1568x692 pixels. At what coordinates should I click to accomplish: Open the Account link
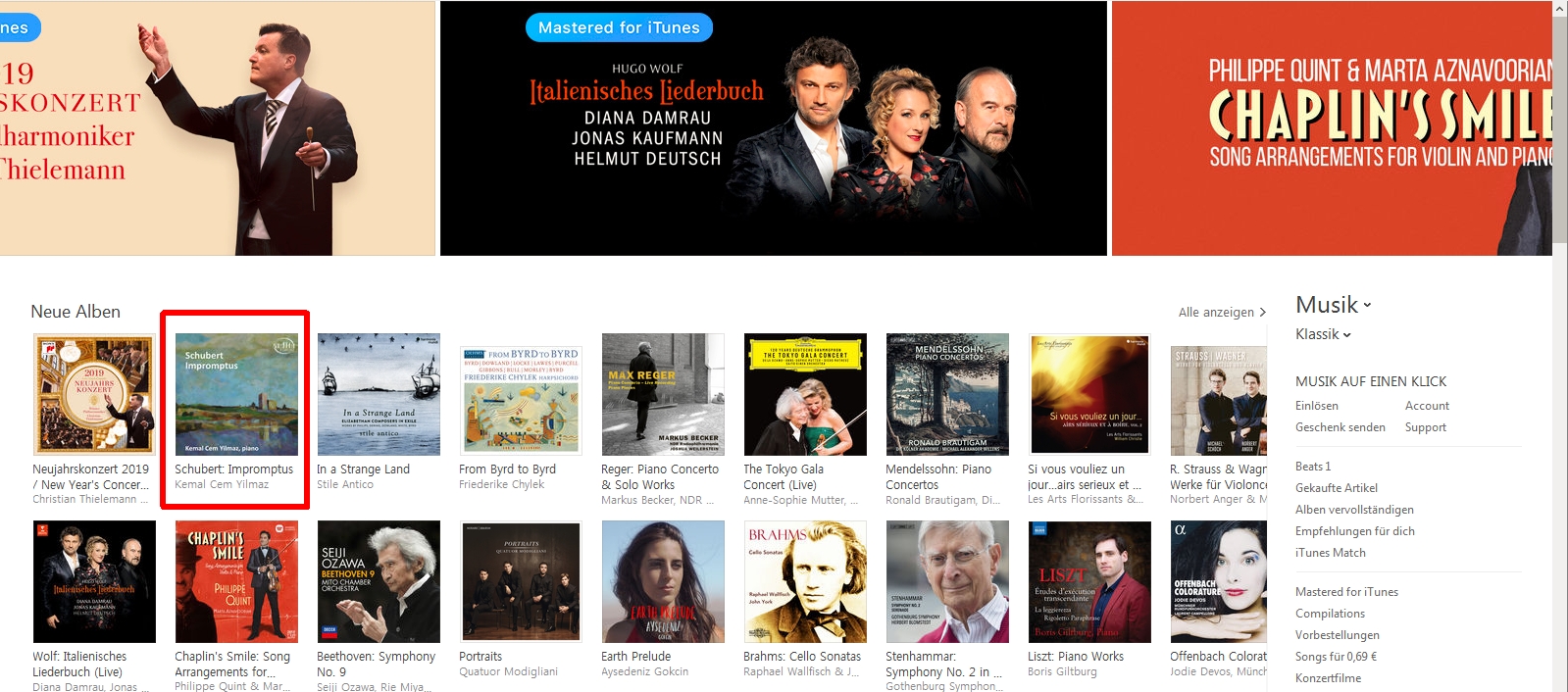[x=1427, y=406]
